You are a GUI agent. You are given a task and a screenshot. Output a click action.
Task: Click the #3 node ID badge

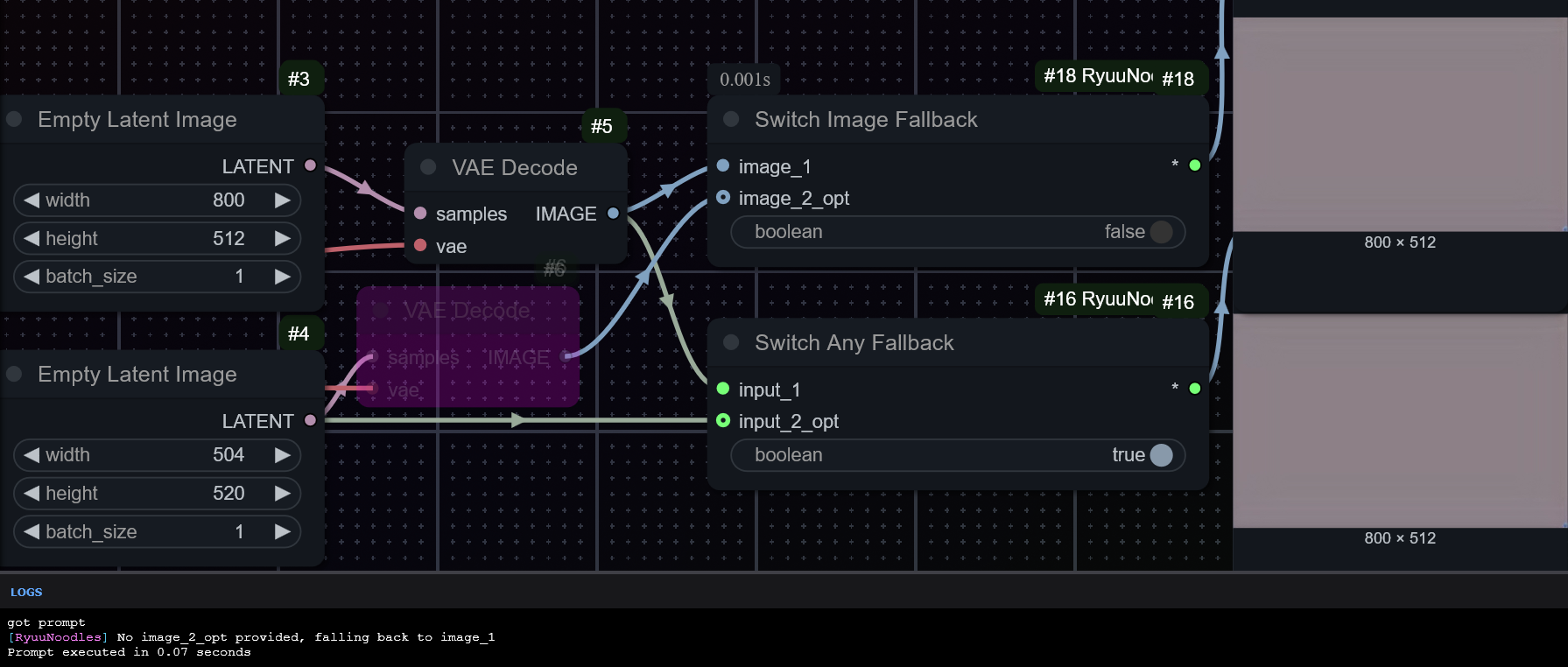(299, 79)
